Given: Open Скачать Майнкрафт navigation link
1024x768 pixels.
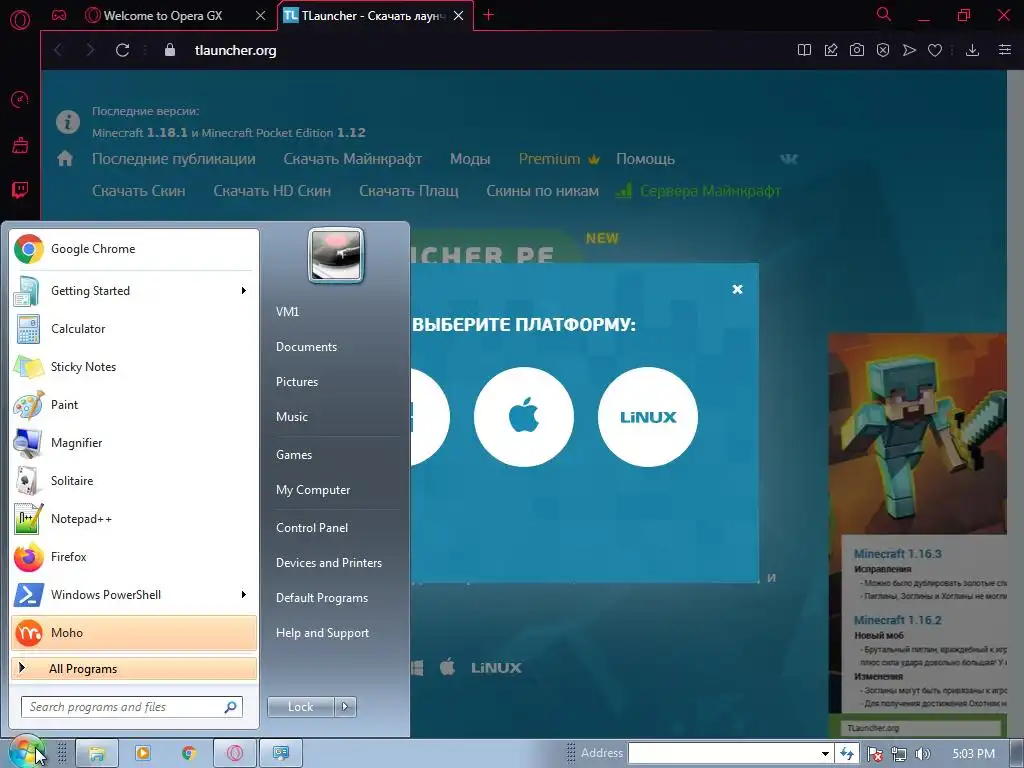Looking at the screenshot, I should [x=353, y=159].
